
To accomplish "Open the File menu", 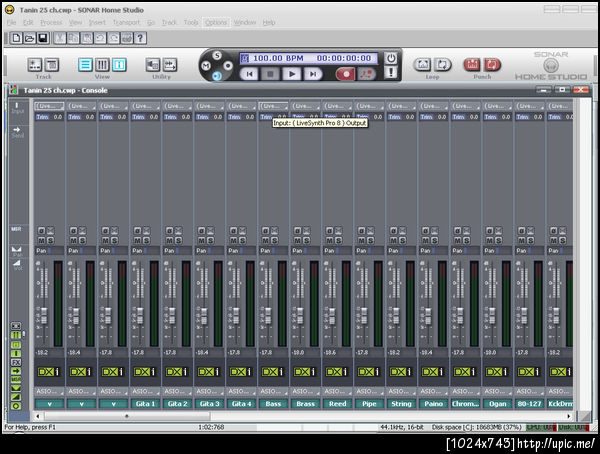I will [11, 23].
